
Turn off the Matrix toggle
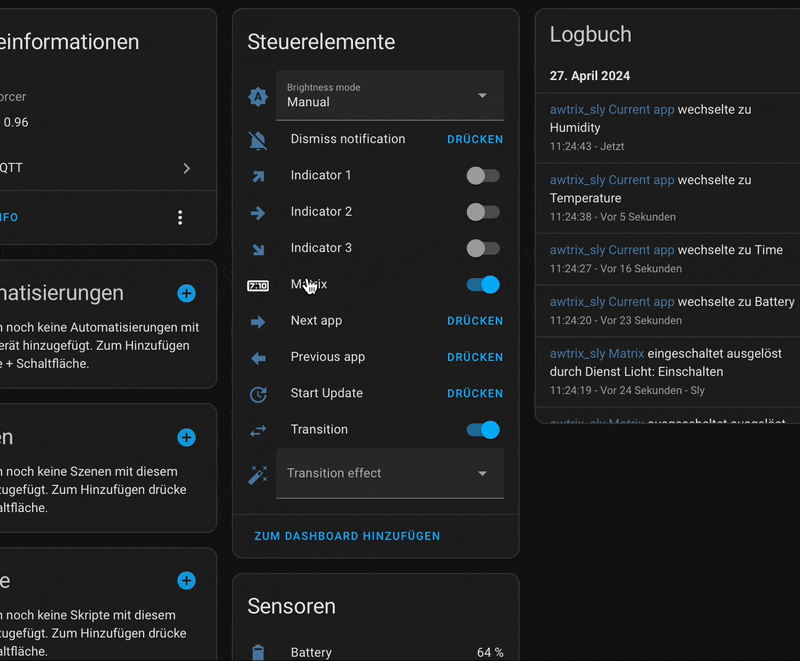coord(483,284)
